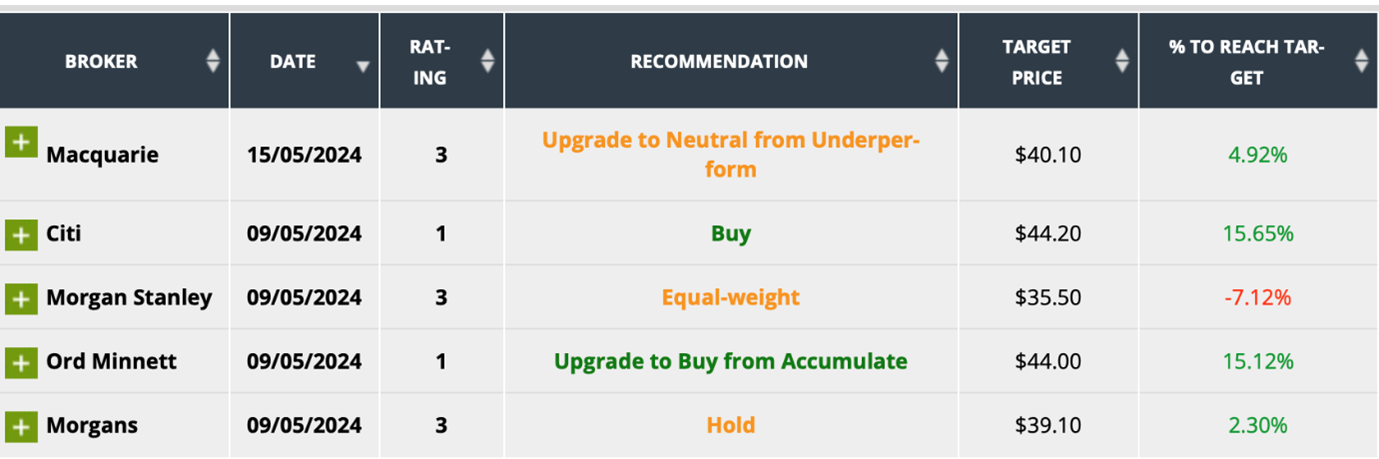
Task: Click the Broker column header
Action: tap(101, 61)
